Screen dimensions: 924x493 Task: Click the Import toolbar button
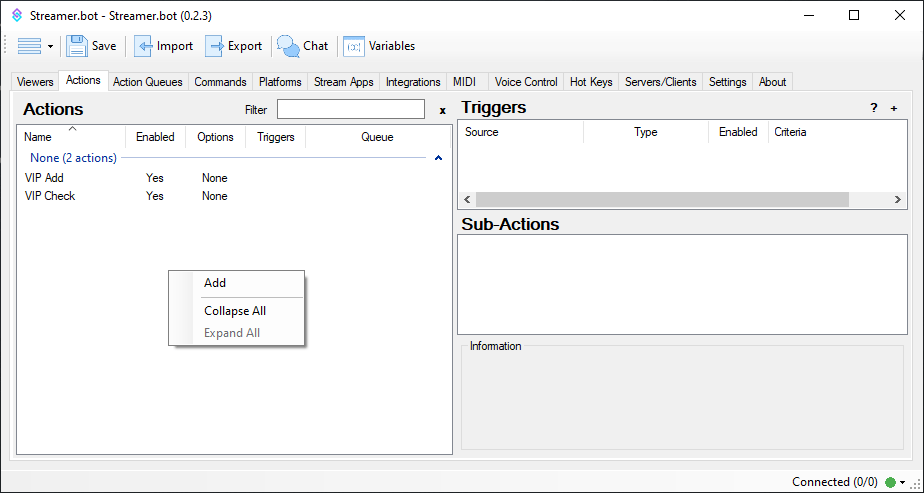point(164,46)
